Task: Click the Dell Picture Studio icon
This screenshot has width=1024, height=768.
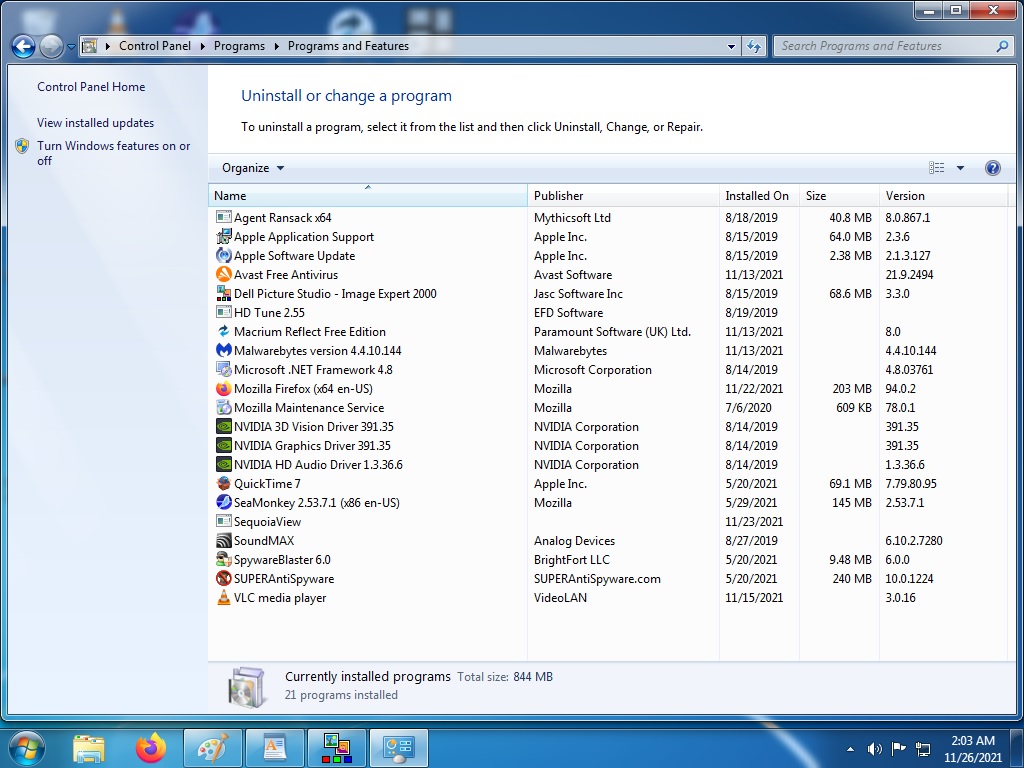Action: click(223, 293)
